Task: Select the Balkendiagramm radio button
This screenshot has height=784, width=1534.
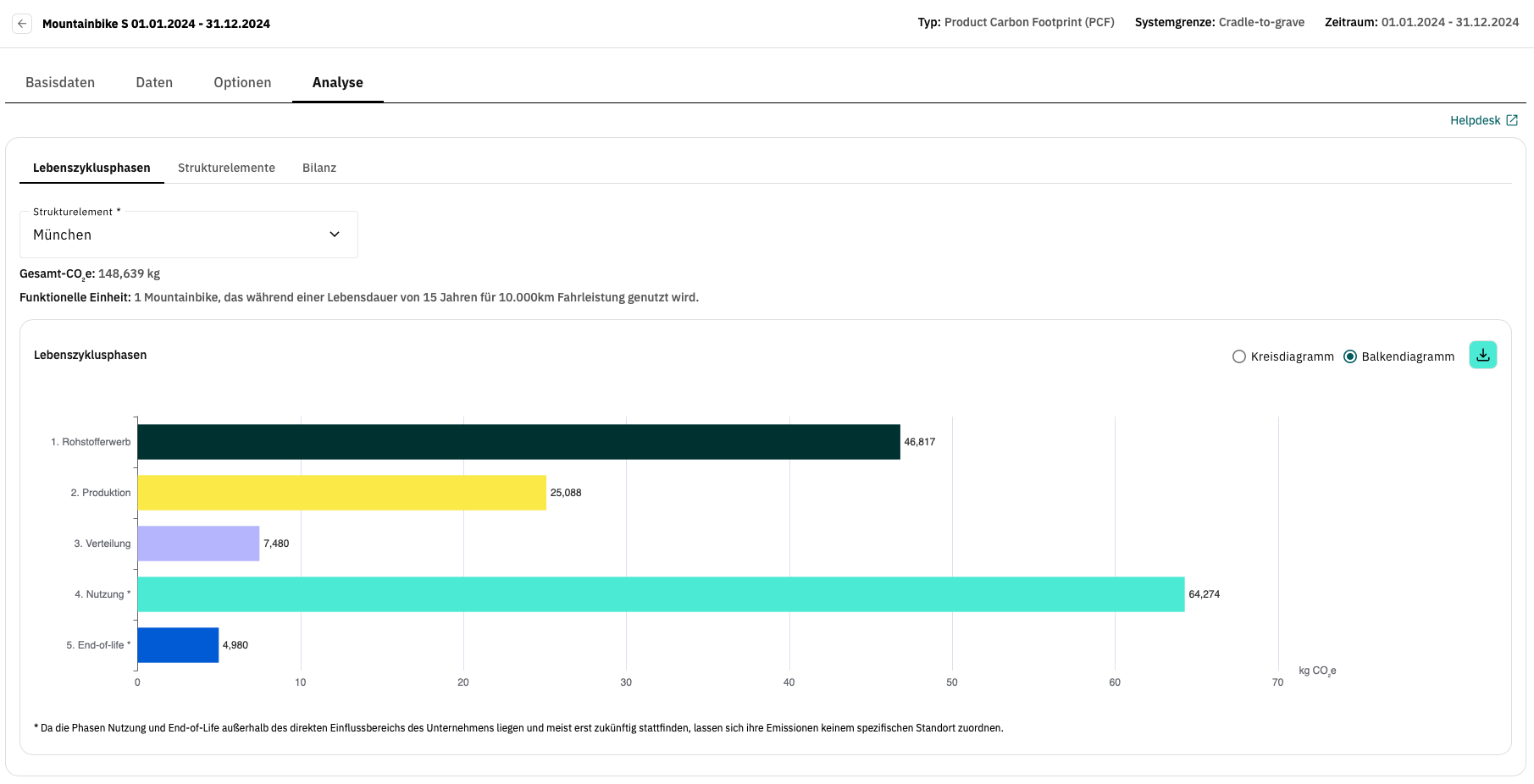Action: click(1350, 356)
